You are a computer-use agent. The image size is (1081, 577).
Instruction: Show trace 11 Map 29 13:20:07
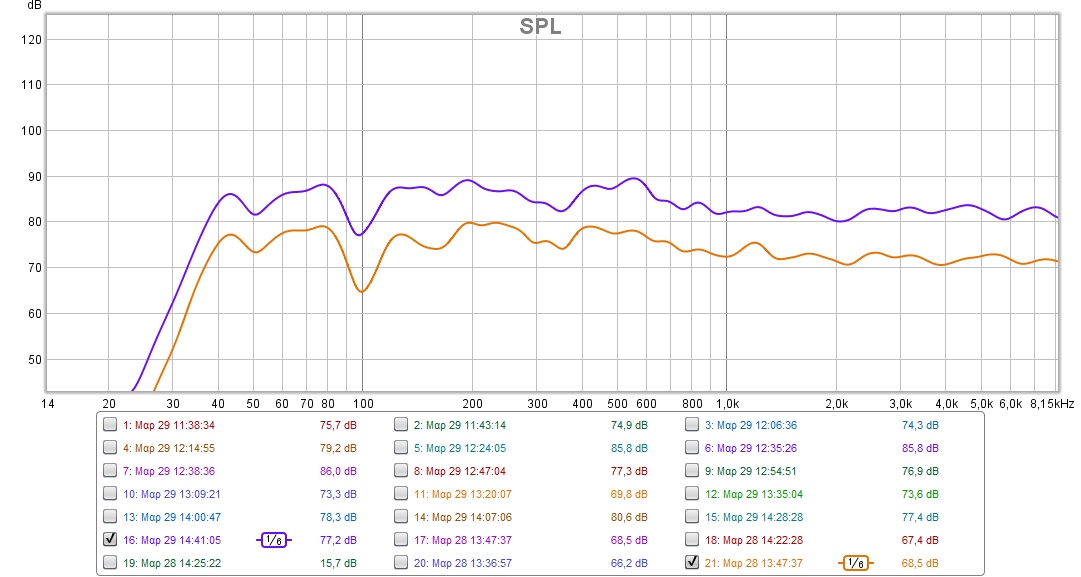pos(401,493)
